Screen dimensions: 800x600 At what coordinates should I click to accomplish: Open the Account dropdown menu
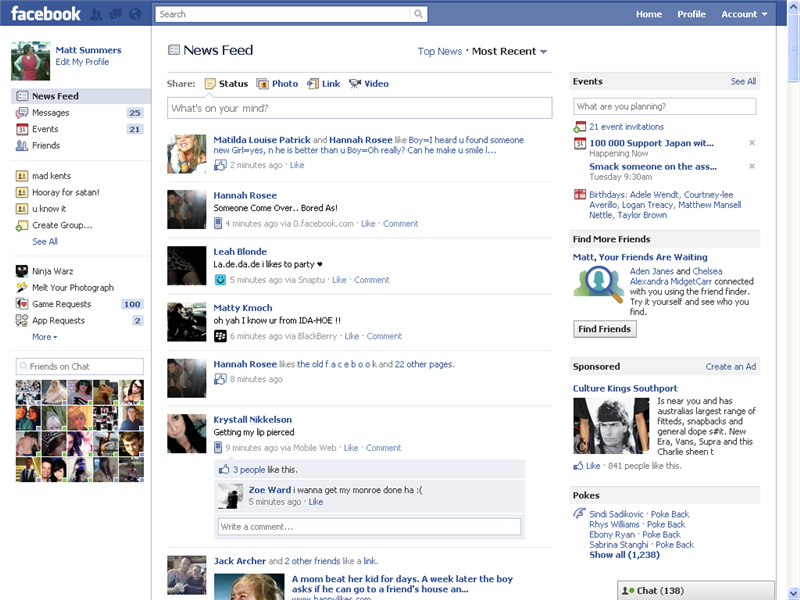(742, 14)
